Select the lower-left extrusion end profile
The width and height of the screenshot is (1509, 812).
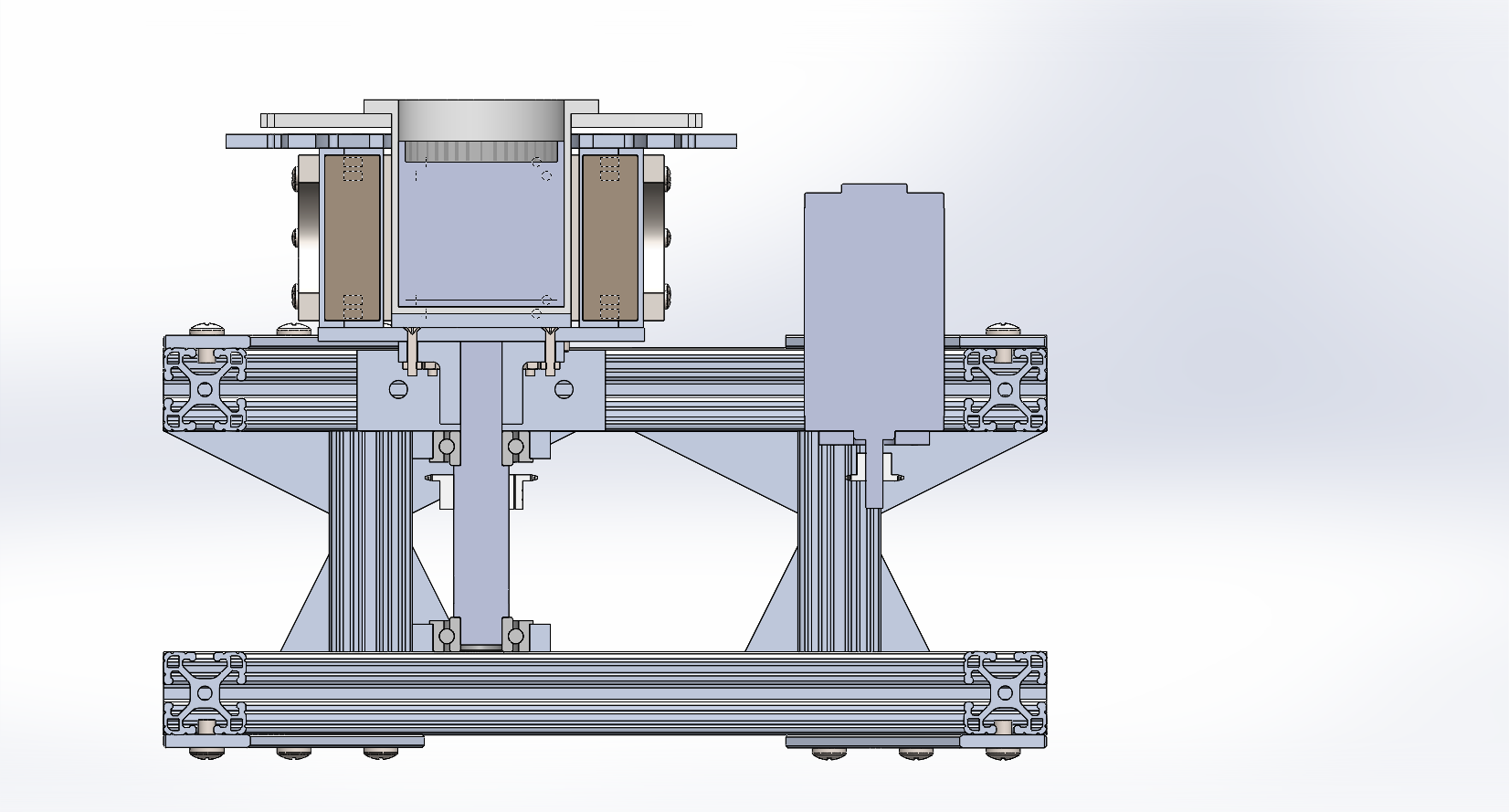click(x=205, y=693)
